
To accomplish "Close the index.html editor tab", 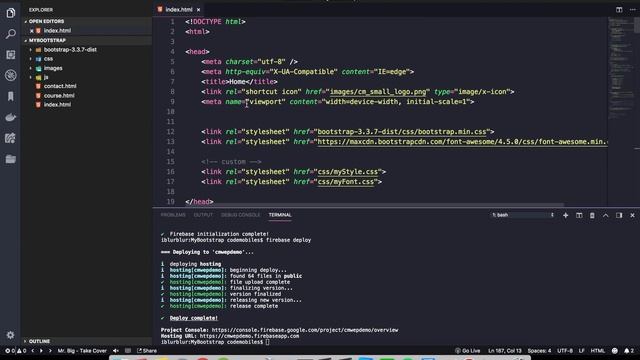I will click(x=198, y=10).
